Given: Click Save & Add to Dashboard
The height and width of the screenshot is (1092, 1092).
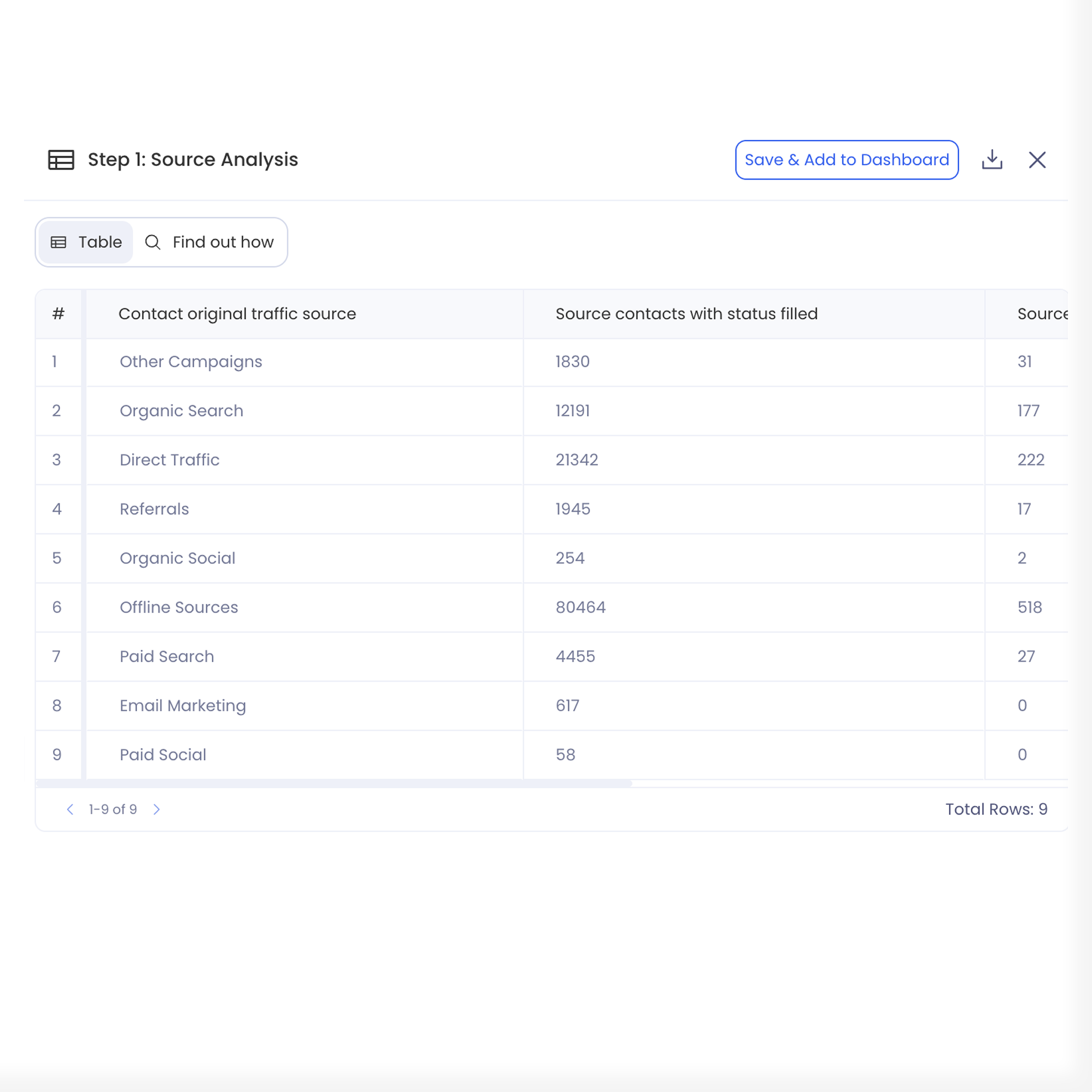Looking at the screenshot, I should [x=846, y=160].
